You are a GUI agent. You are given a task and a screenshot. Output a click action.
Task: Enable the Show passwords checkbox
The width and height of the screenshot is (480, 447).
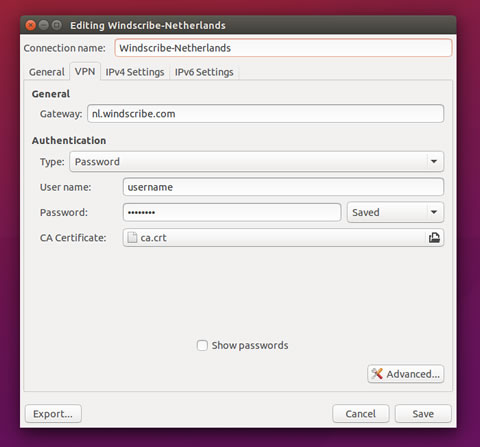(x=202, y=345)
